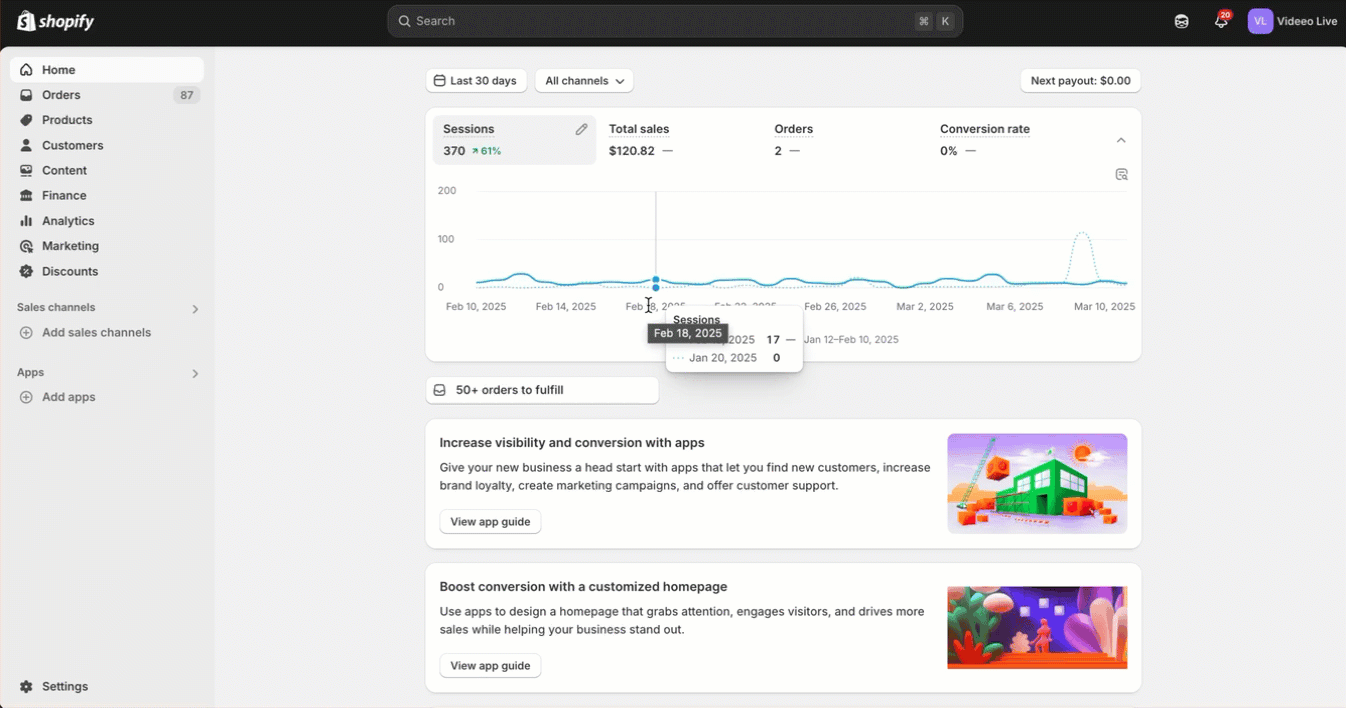This screenshot has width=1346, height=708.
Task: Open Marketing from the sidebar
Action: (x=107, y=246)
